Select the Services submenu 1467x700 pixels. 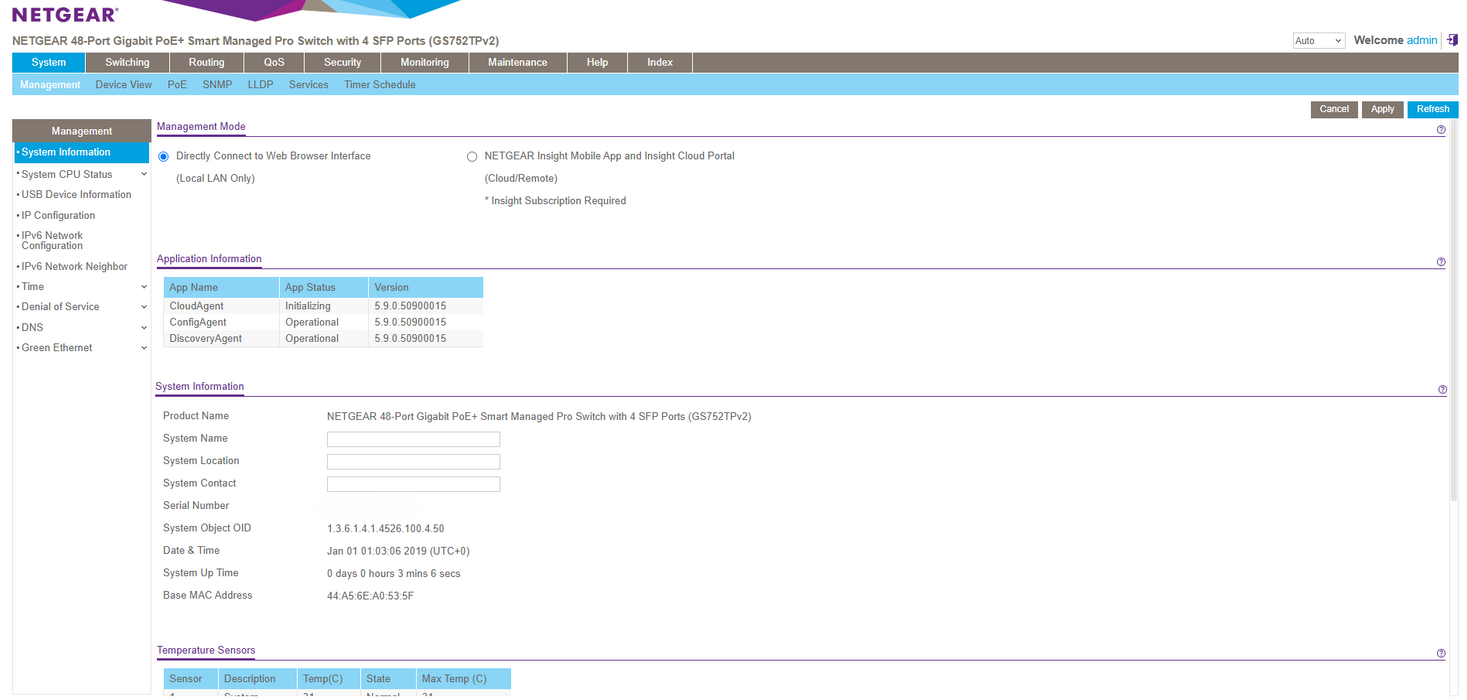pos(309,85)
